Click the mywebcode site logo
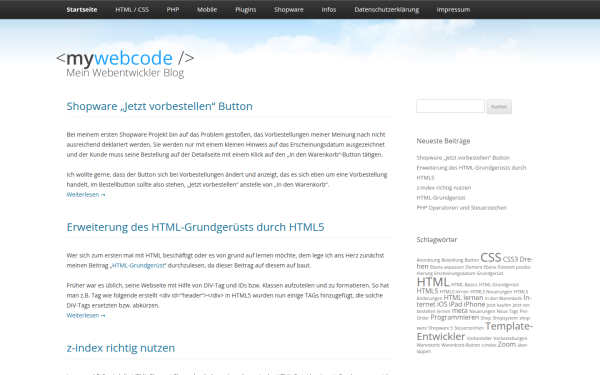Image resolution: width=600 pixels, height=375 pixels. (125, 58)
